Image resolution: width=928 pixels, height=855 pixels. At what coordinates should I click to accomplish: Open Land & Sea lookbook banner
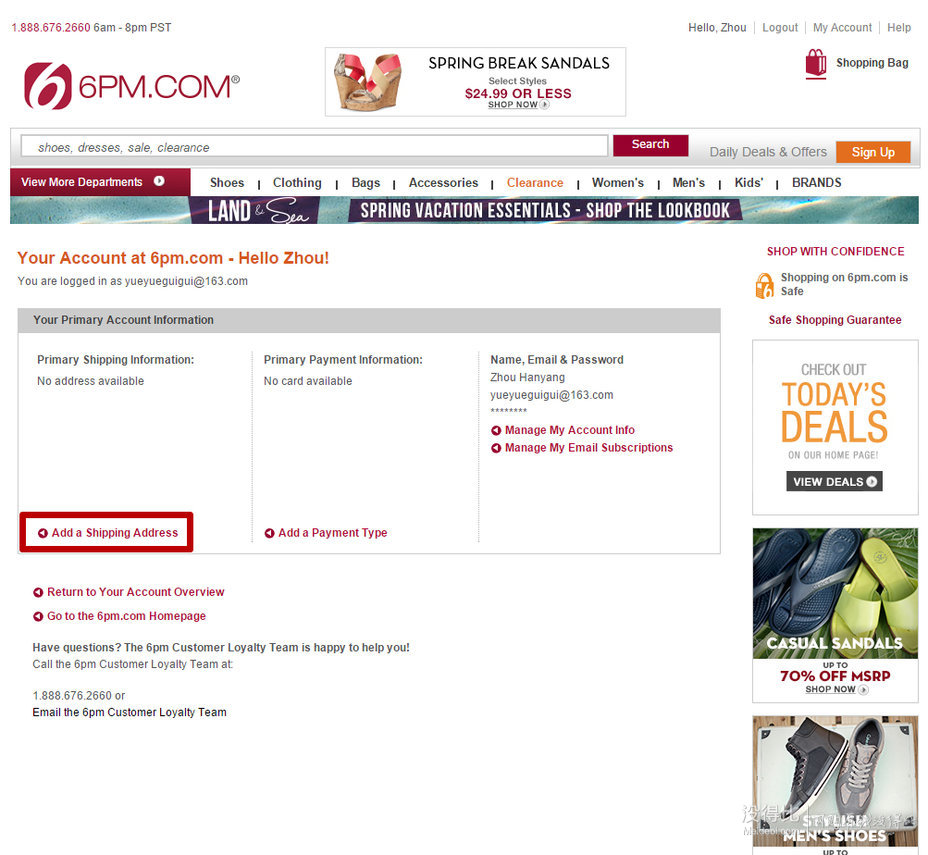[x=465, y=210]
